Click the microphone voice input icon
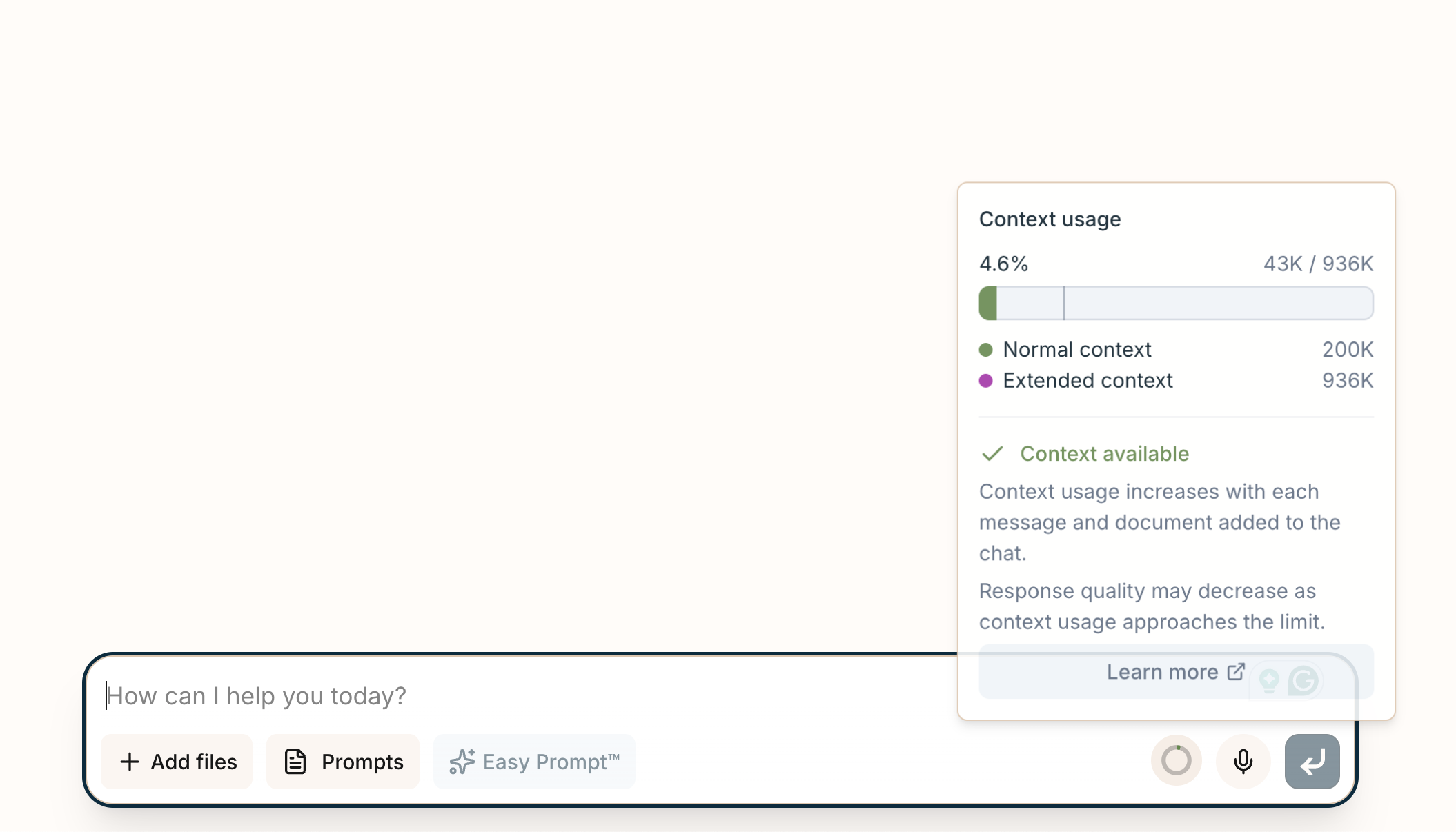1456x832 pixels. 1243,761
